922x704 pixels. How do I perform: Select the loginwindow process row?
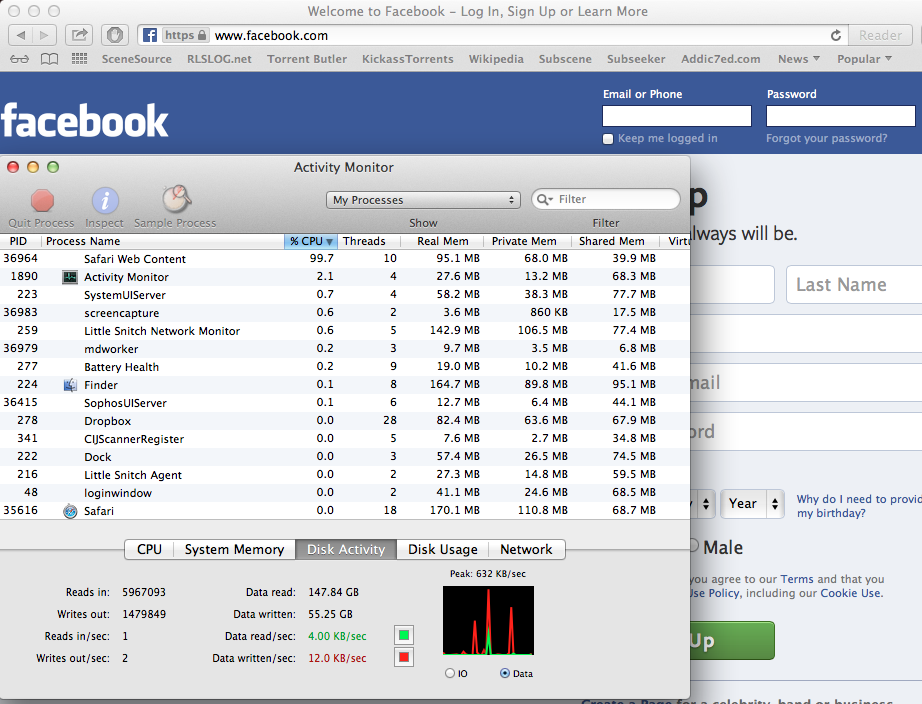345,493
